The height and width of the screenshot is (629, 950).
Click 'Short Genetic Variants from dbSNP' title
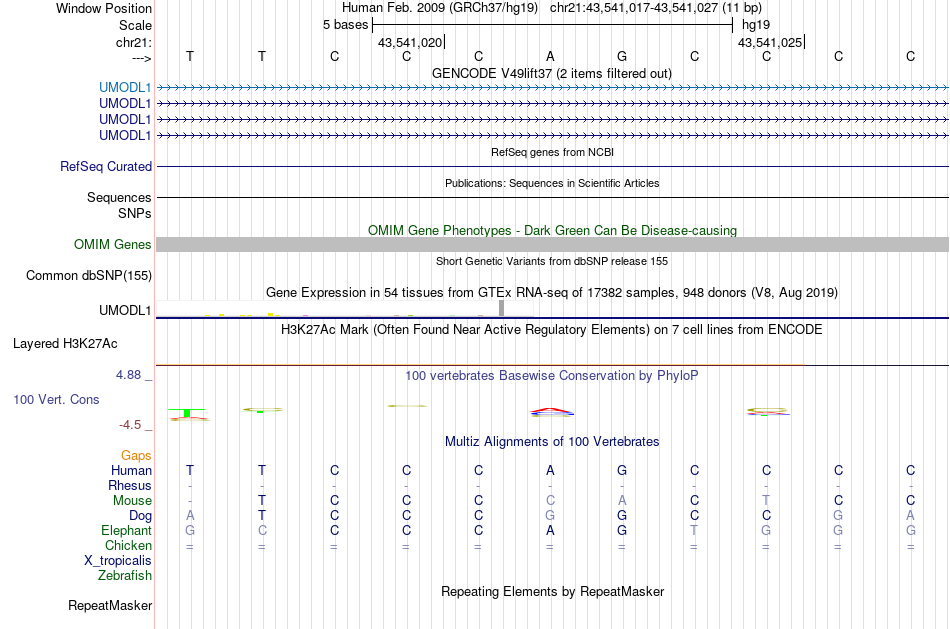pyautogui.click(x=552, y=261)
